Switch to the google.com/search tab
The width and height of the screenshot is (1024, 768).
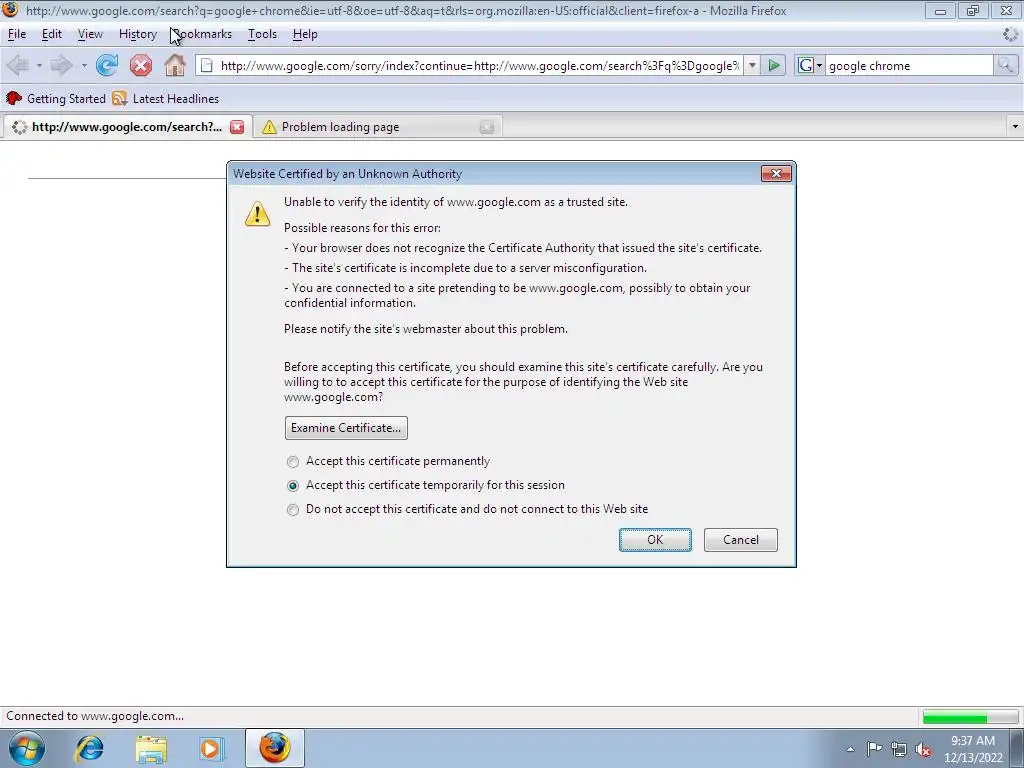coord(127,127)
